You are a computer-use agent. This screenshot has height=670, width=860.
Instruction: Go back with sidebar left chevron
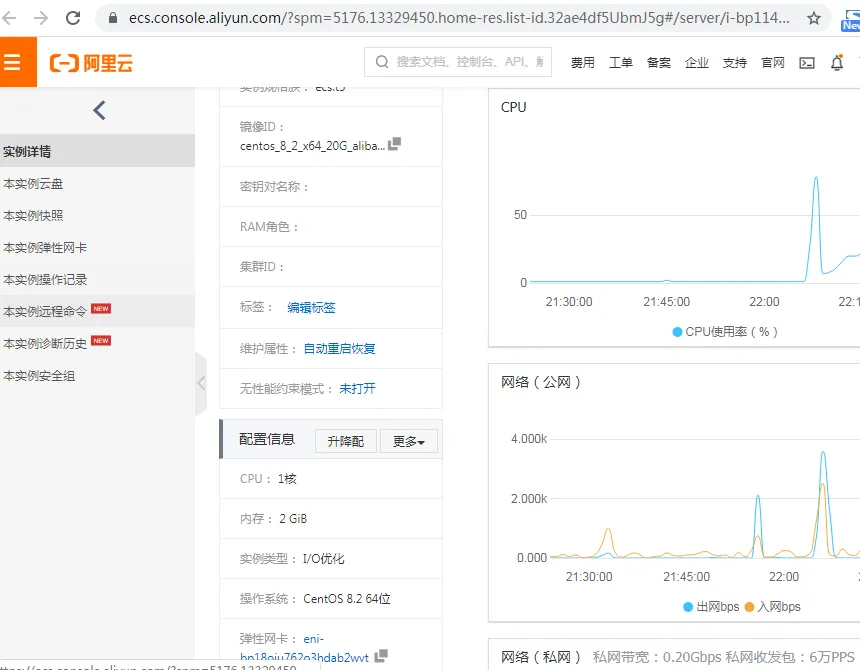pyautogui.click(x=99, y=110)
